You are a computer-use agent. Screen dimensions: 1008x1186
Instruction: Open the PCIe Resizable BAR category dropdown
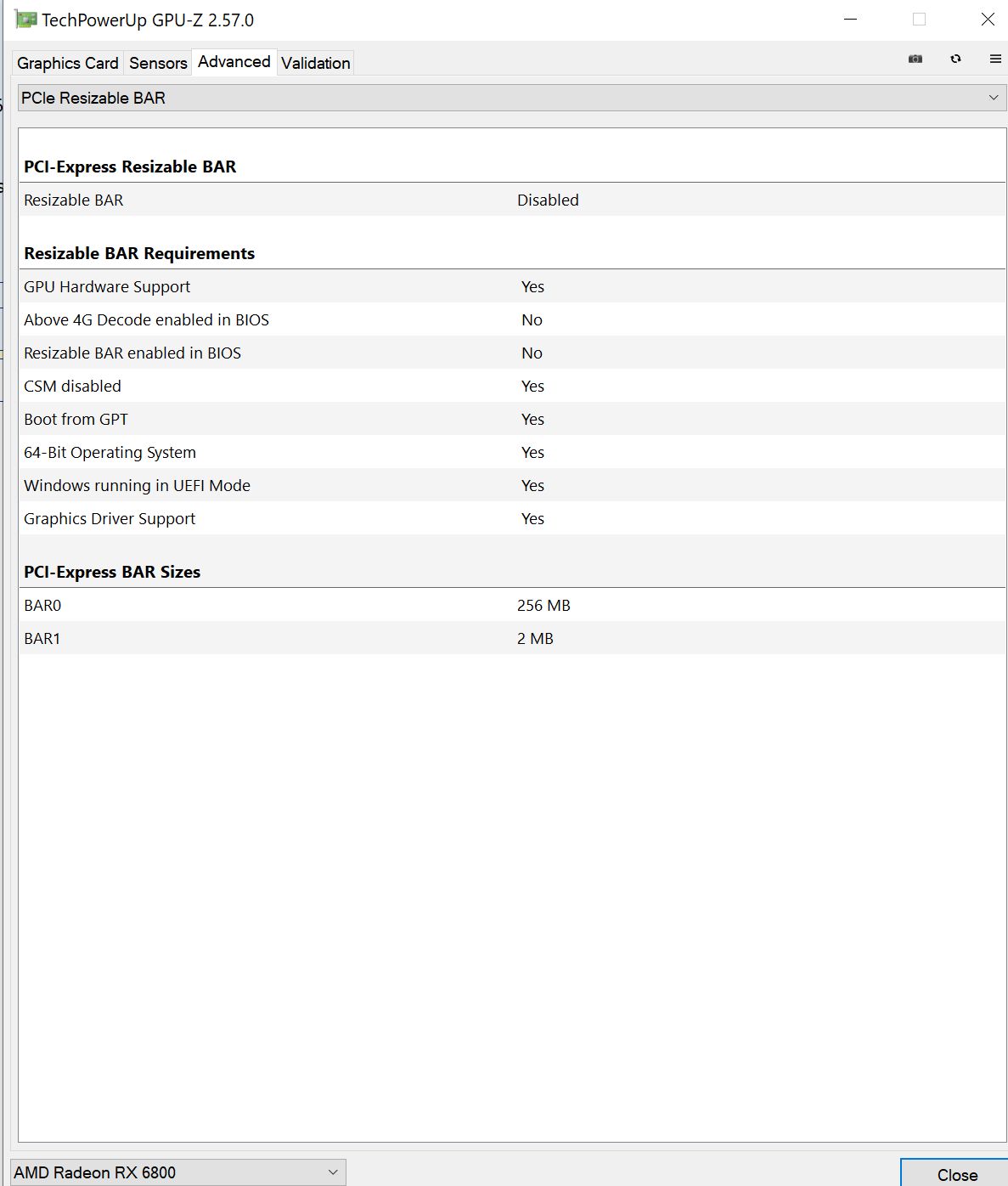tap(512, 98)
